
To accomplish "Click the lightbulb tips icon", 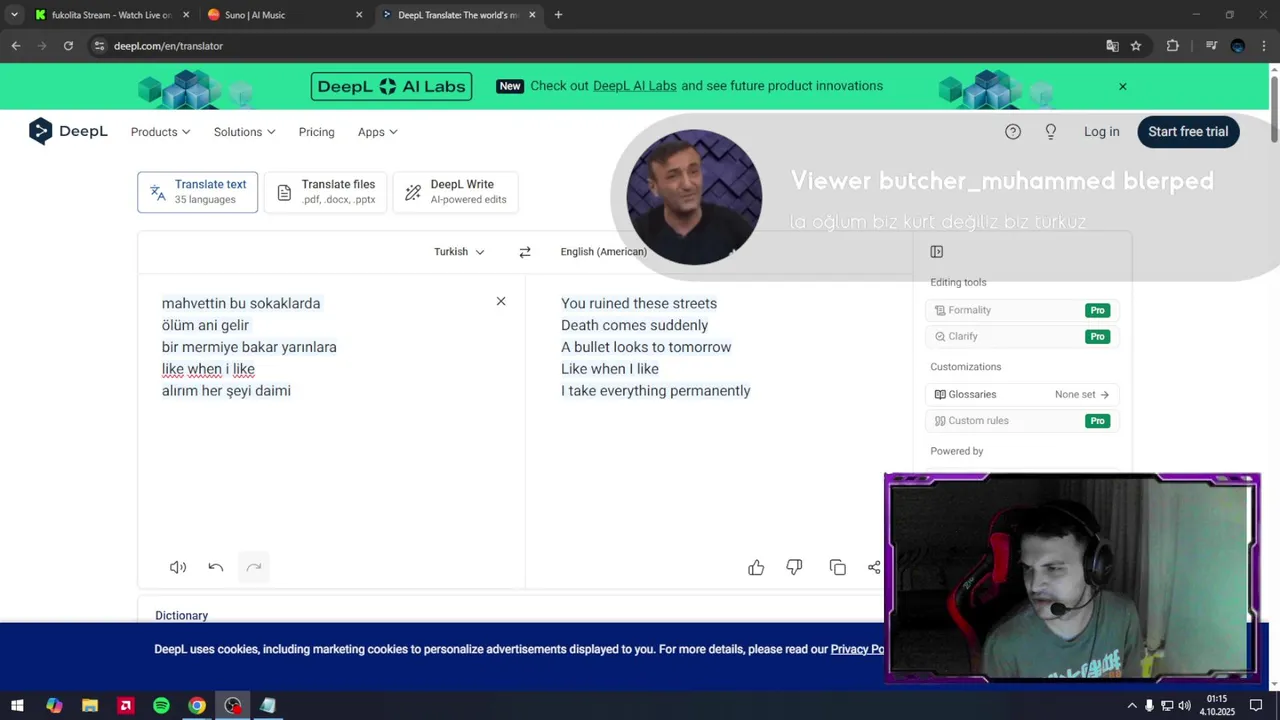I will point(1051,132).
